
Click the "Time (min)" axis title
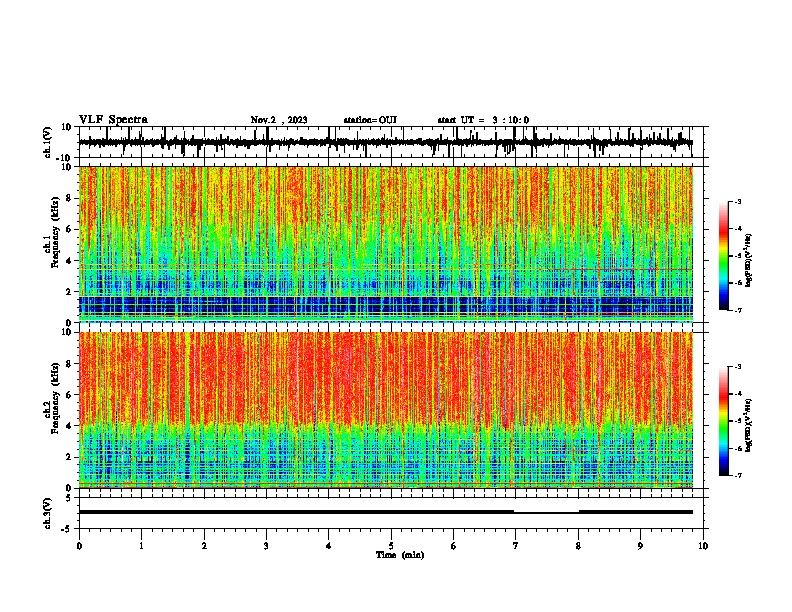pos(400,555)
